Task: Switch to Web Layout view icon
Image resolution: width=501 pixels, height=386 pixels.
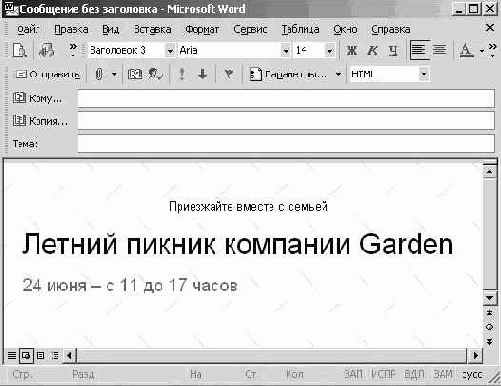Action: 26,356
